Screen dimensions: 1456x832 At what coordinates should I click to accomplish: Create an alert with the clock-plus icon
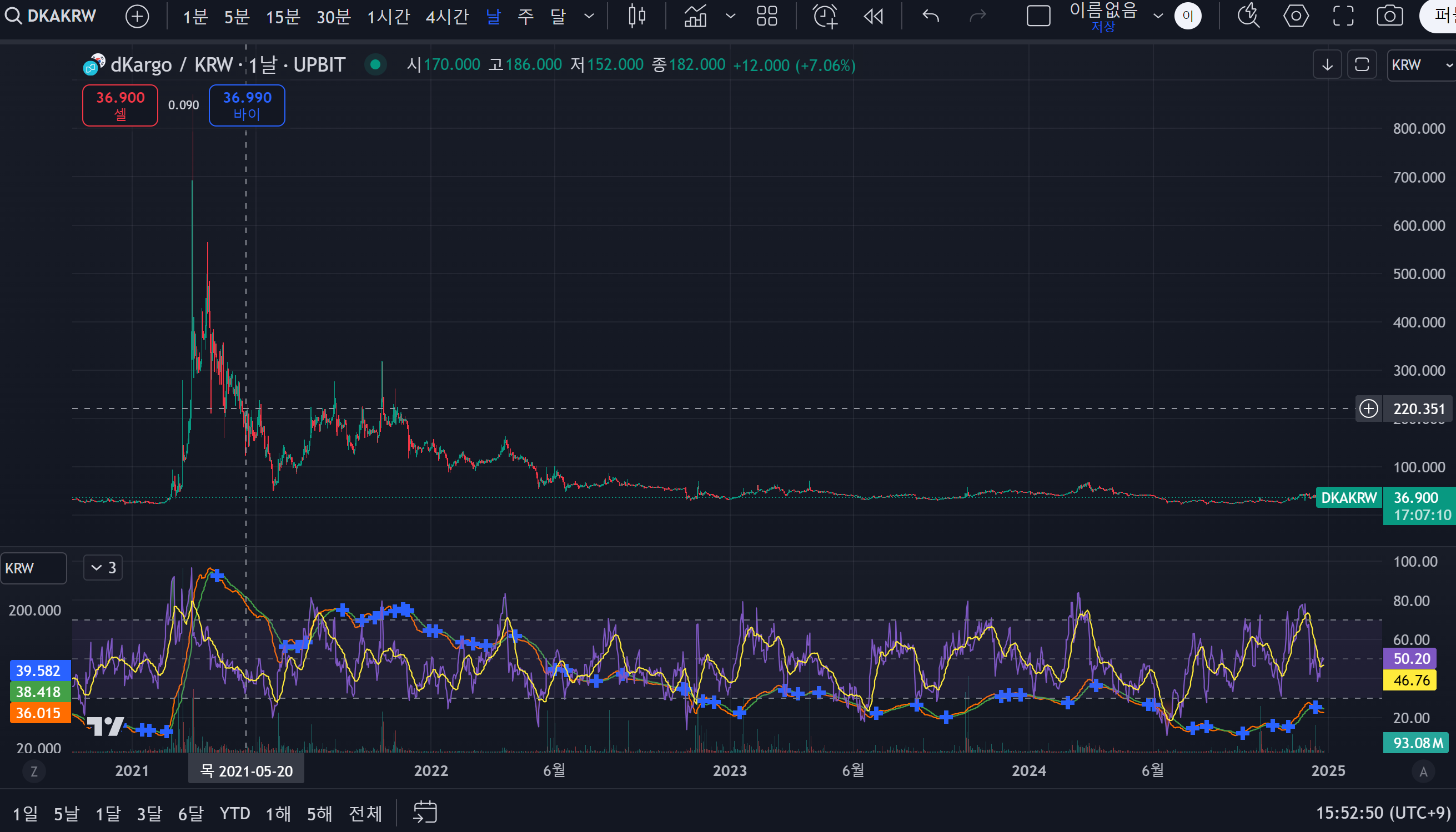click(x=825, y=16)
